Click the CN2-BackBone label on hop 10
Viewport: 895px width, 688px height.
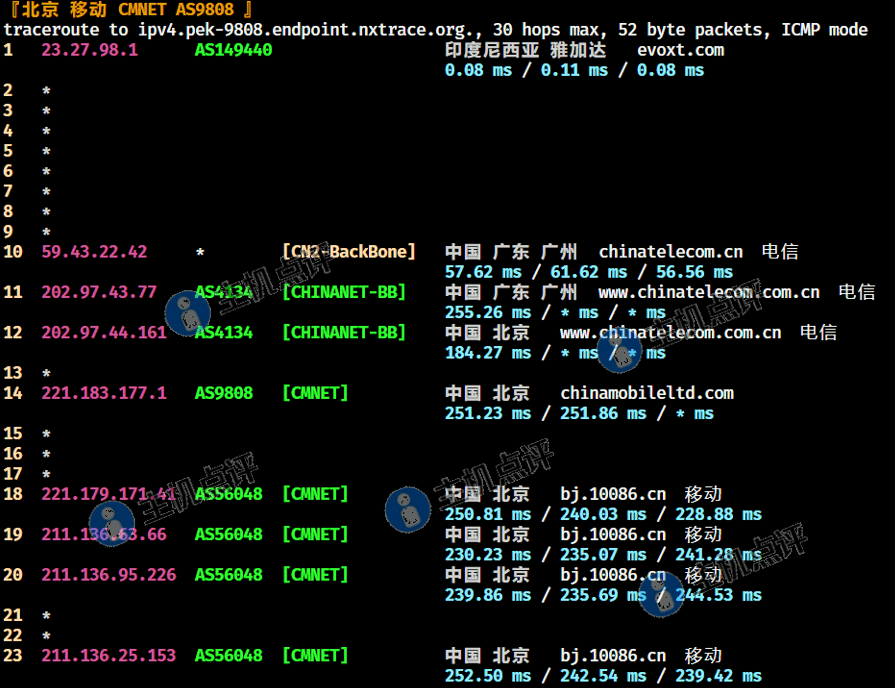point(349,252)
